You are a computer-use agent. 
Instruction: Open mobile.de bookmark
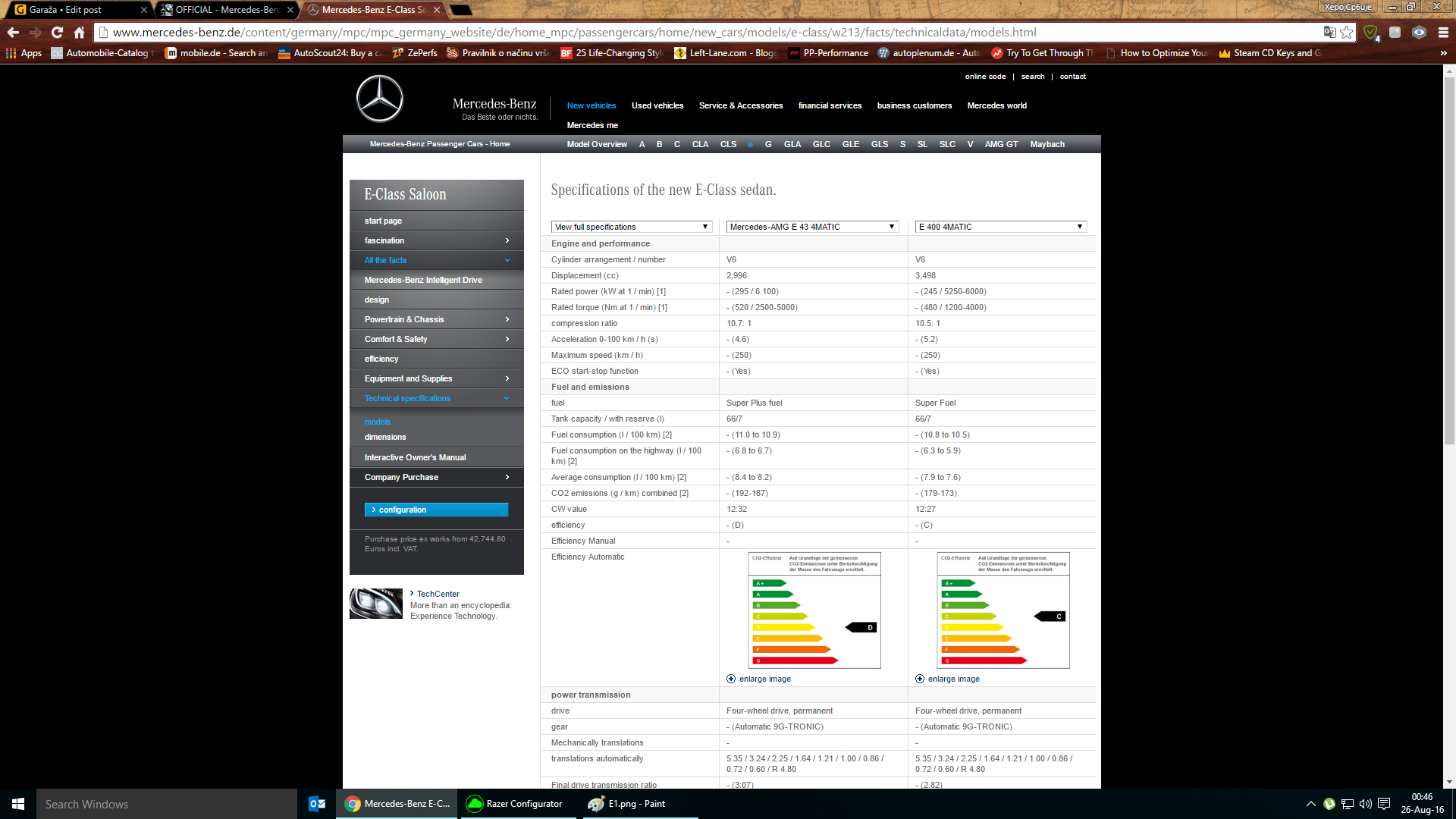pyautogui.click(x=217, y=53)
